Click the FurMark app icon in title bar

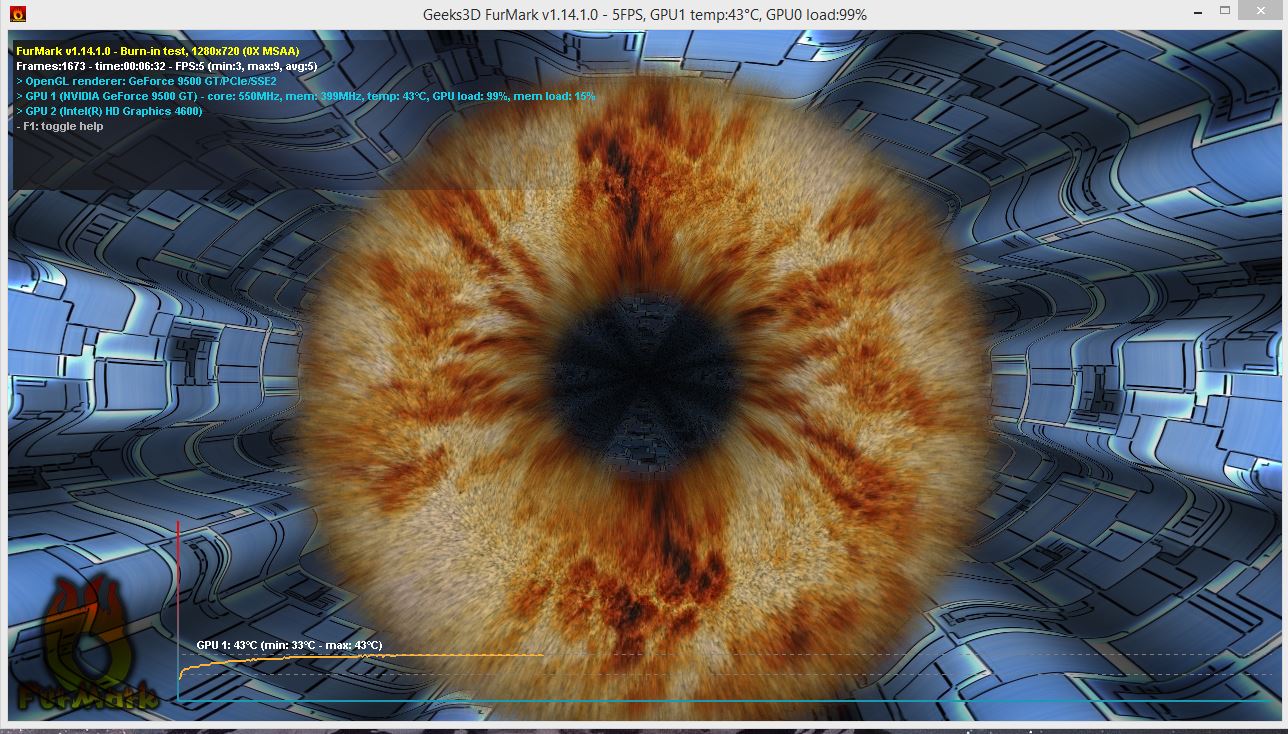point(17,14)
